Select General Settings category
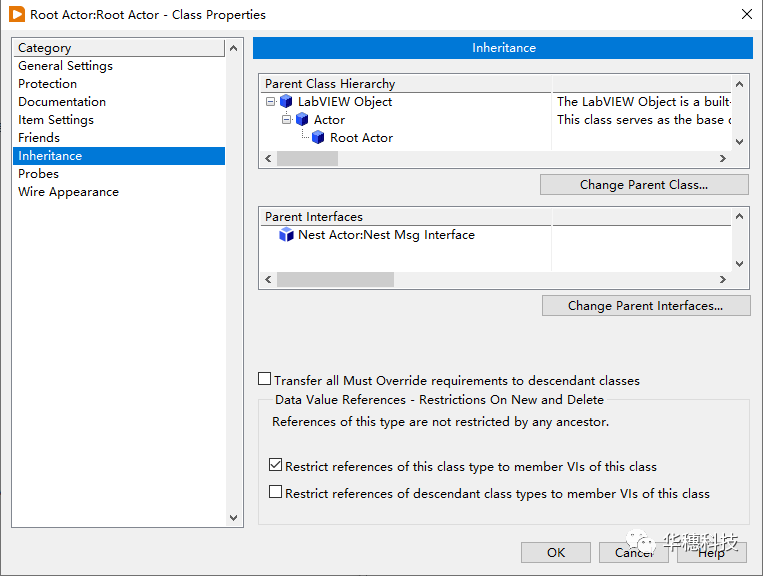 tap(65, 66)
